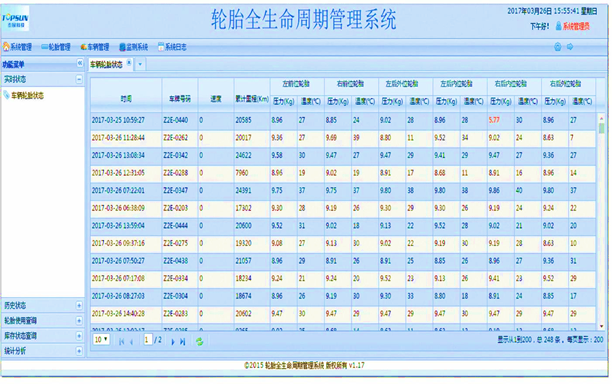
Task: Open the 车辆管理 menu
Action: [95, 47]
